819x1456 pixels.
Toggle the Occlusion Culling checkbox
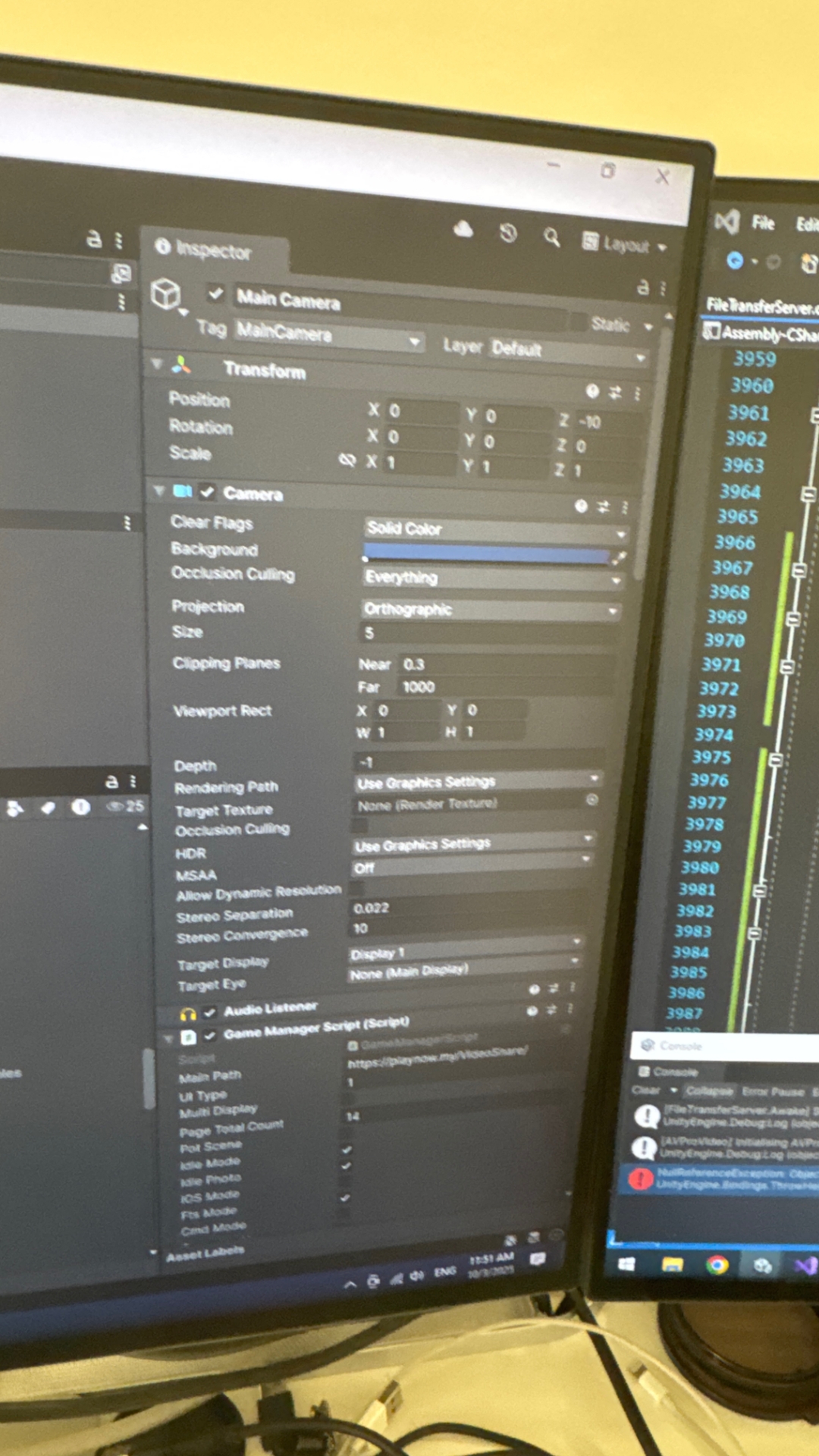359,824
